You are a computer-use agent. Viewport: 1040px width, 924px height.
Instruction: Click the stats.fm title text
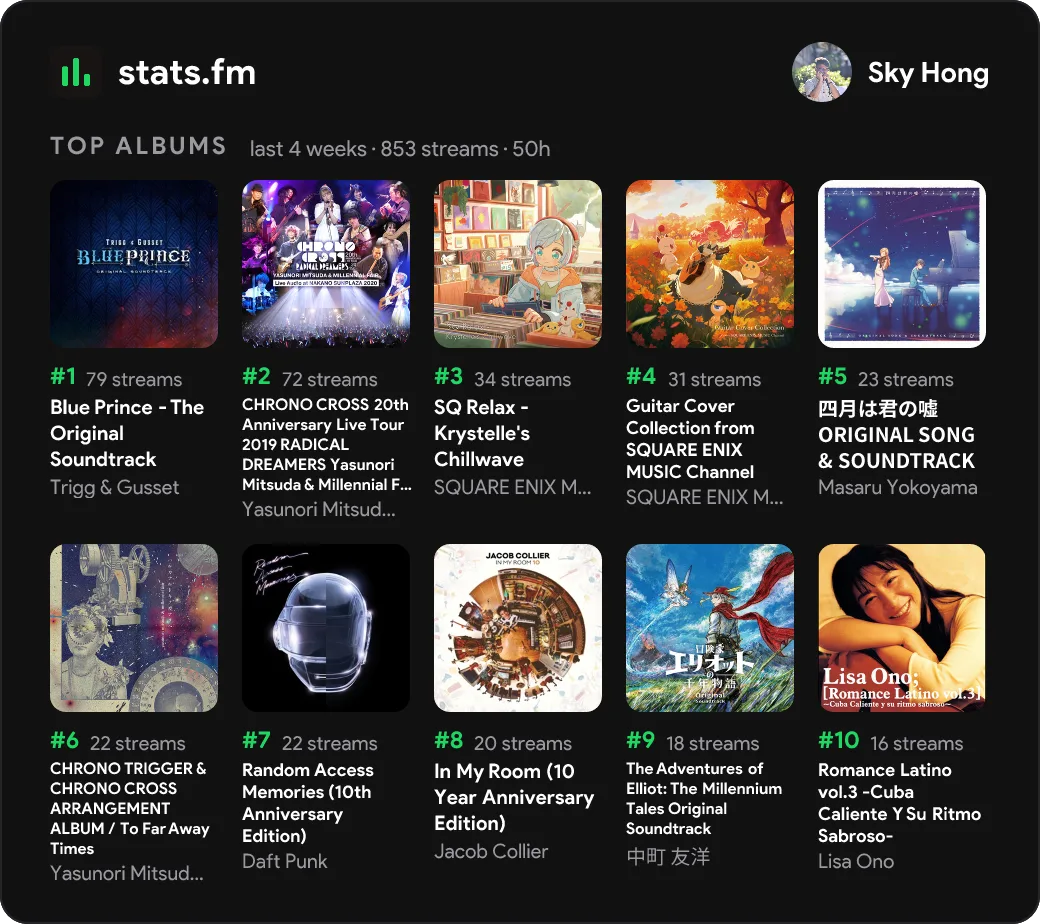(187, 73)
